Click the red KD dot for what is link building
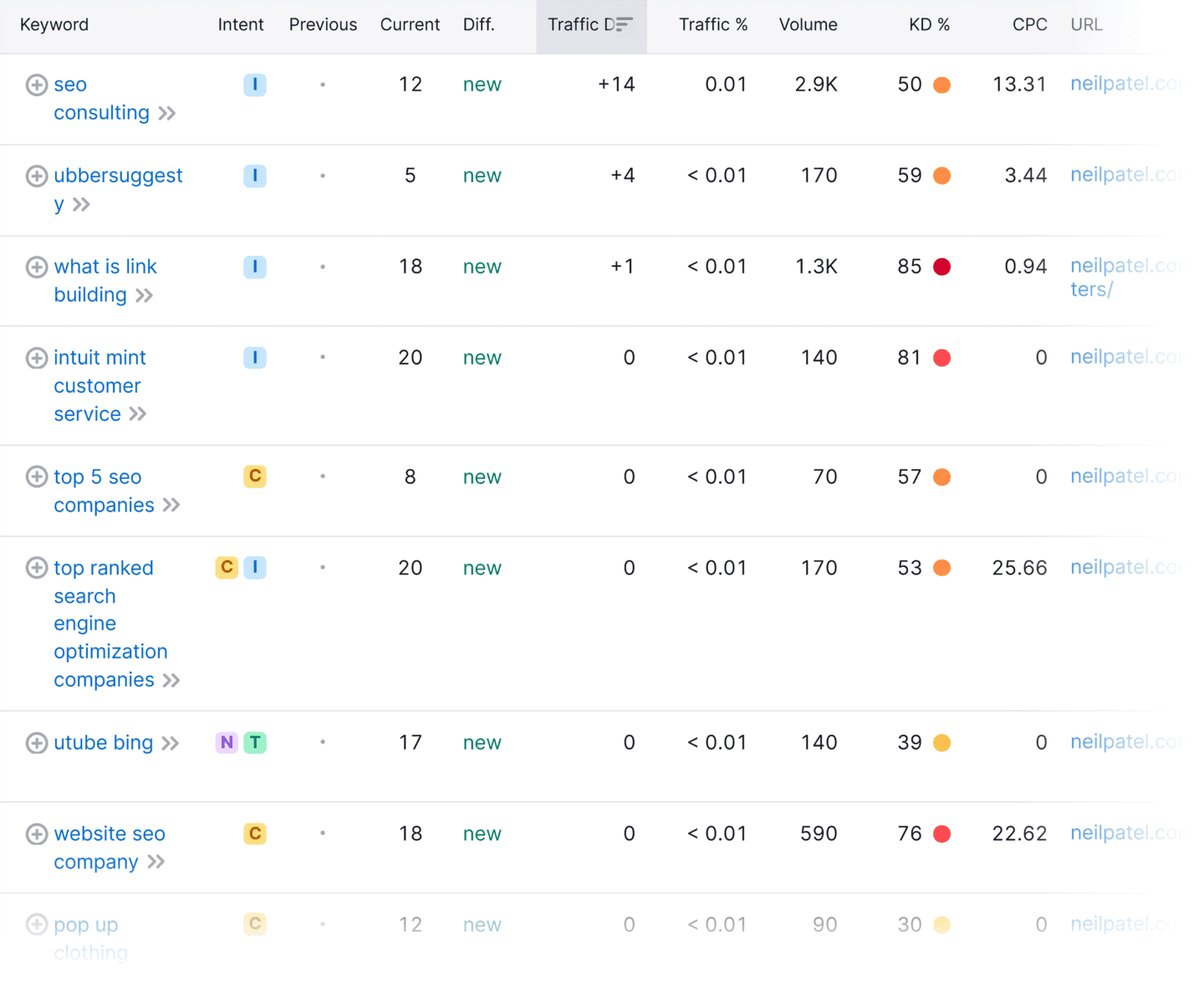The height and width of the screenshot is (989, 1204). click(x=941, y=267)
